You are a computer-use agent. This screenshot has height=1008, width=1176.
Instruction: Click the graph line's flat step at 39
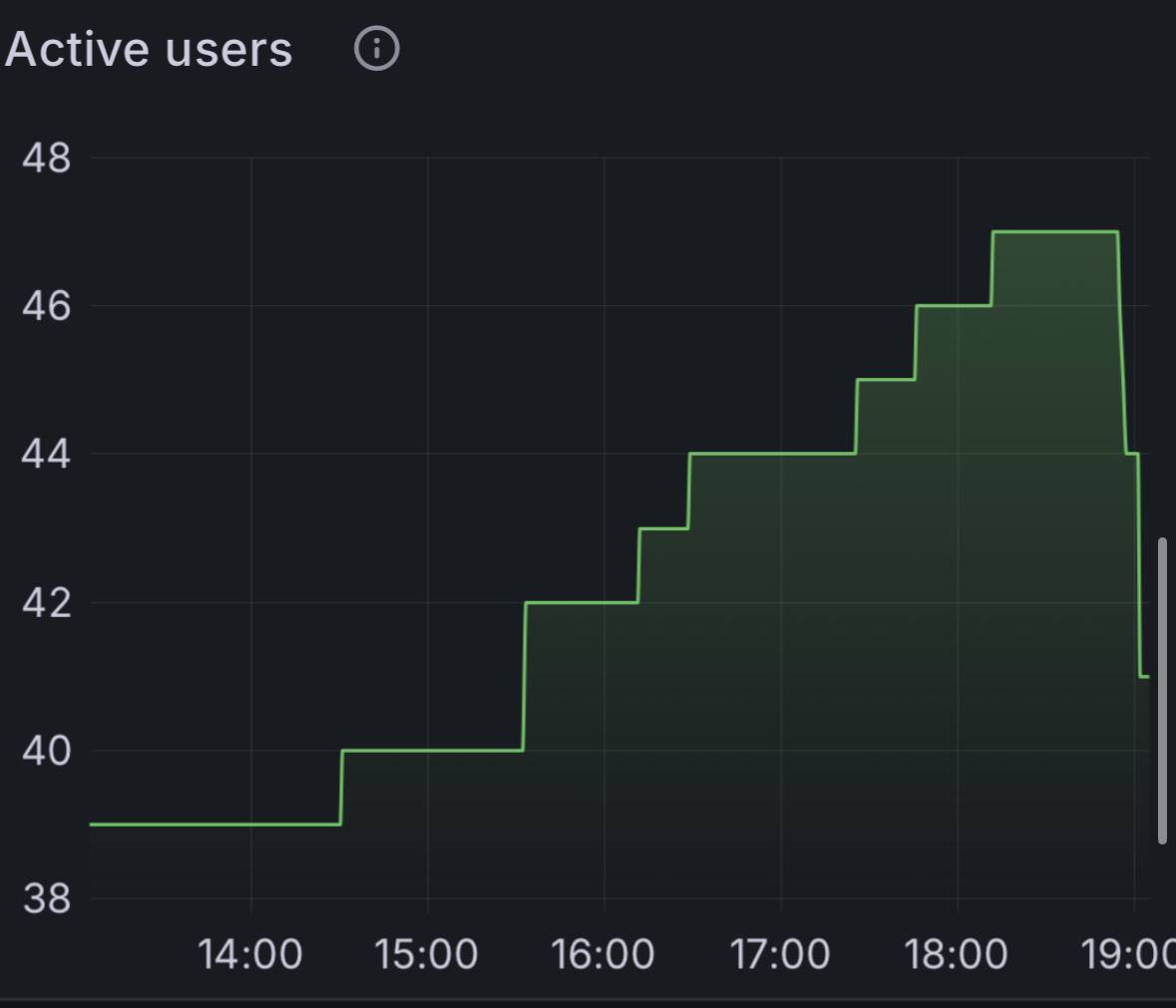pos(215,825)
